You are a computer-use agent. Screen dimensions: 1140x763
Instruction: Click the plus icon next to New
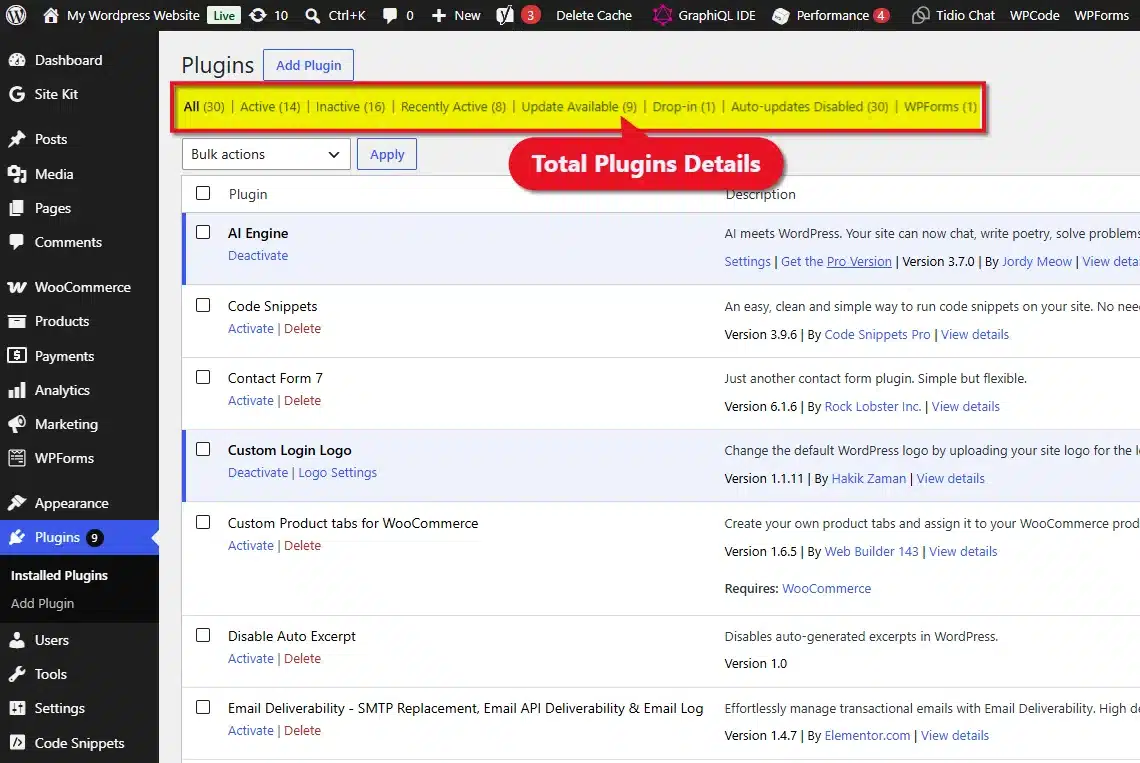438,15
